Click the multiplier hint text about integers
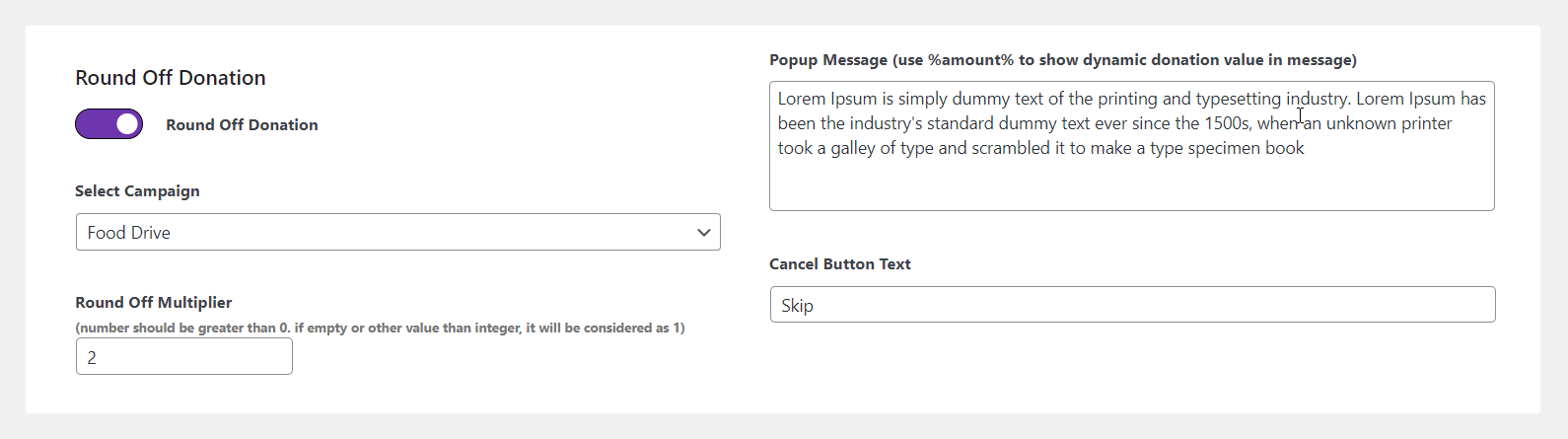 (x=380, y=328)
